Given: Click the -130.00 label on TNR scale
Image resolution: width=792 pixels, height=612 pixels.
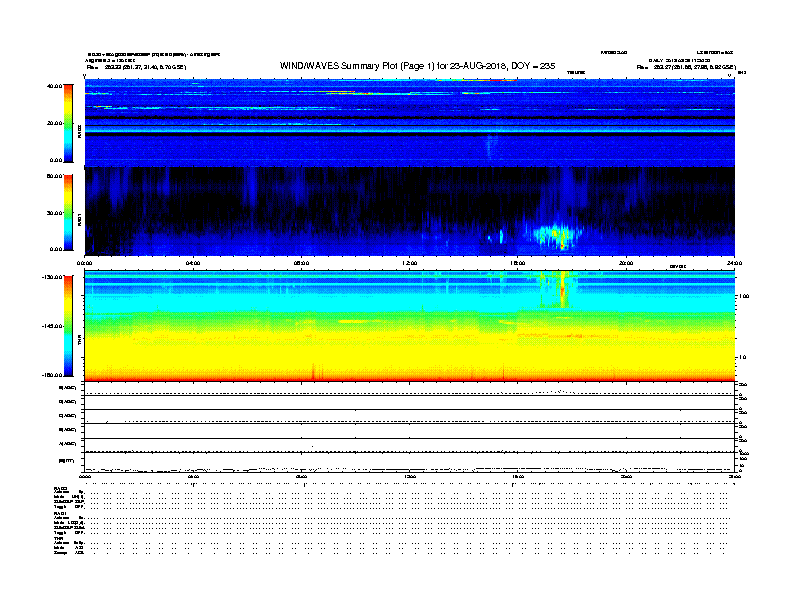Looking at the screenshot, I should pos(53,277).
